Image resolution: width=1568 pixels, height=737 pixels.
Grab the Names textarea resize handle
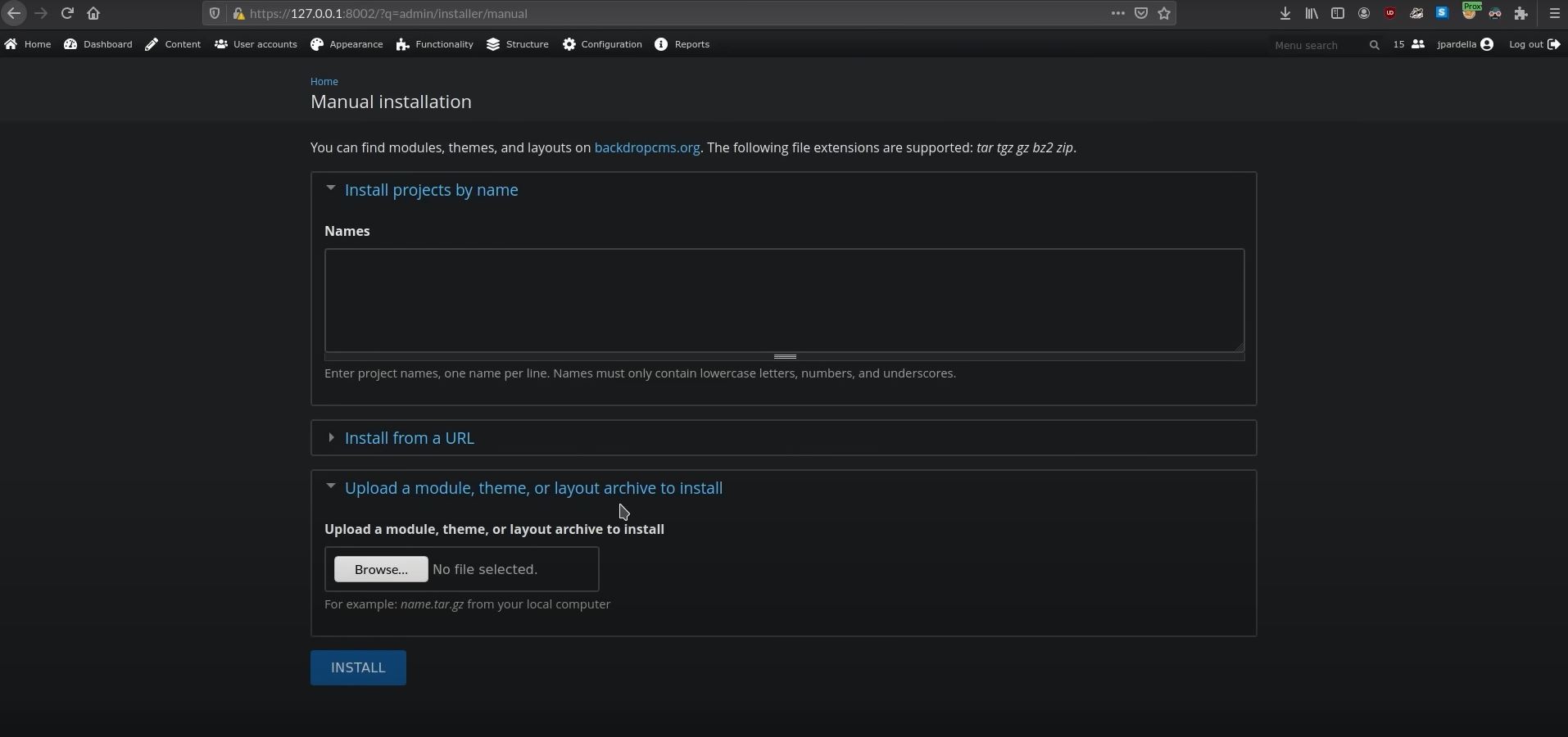point(785,357)
